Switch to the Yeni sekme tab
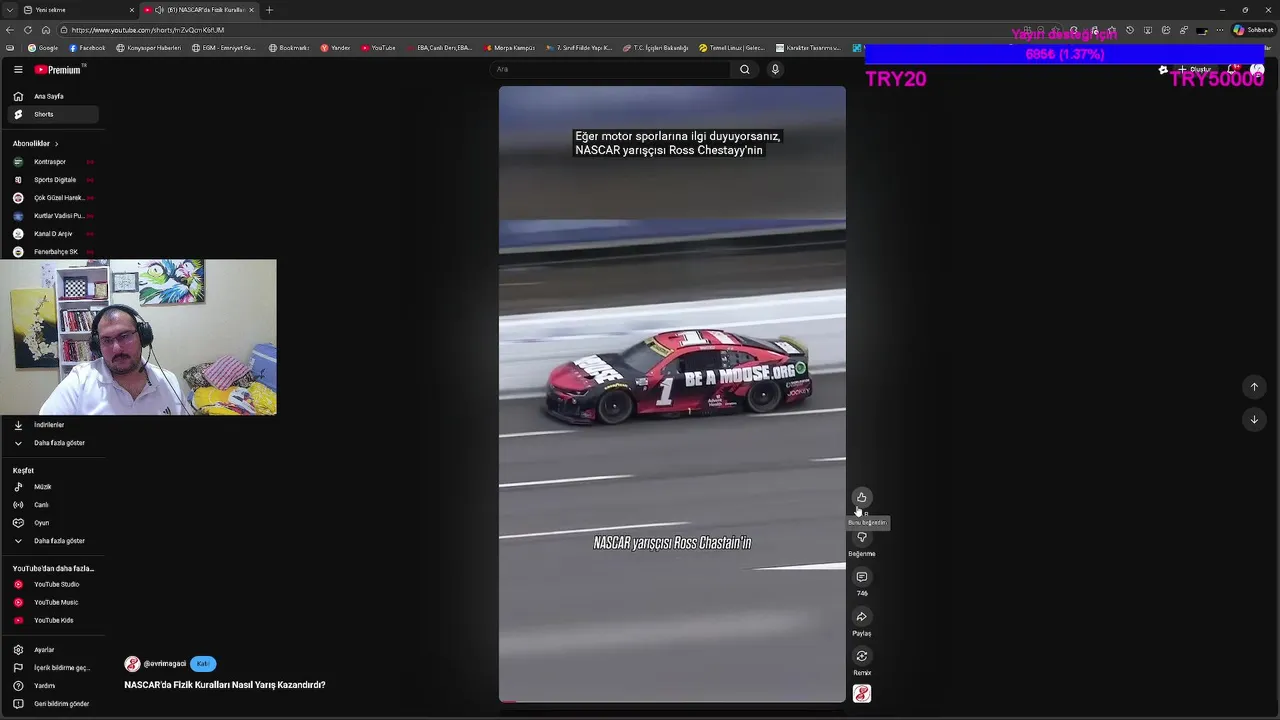Image resolution: width=1280 pixels, height=720 pixels. (x=78, y=10)
